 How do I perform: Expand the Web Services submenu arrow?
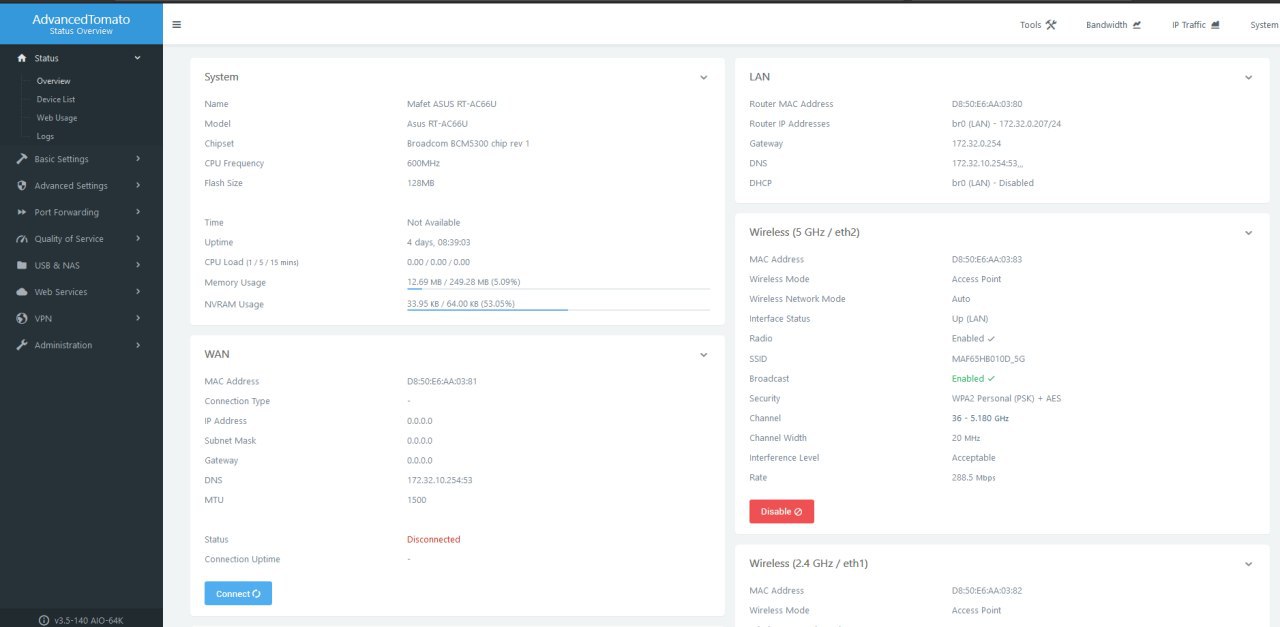coord(138,292)
